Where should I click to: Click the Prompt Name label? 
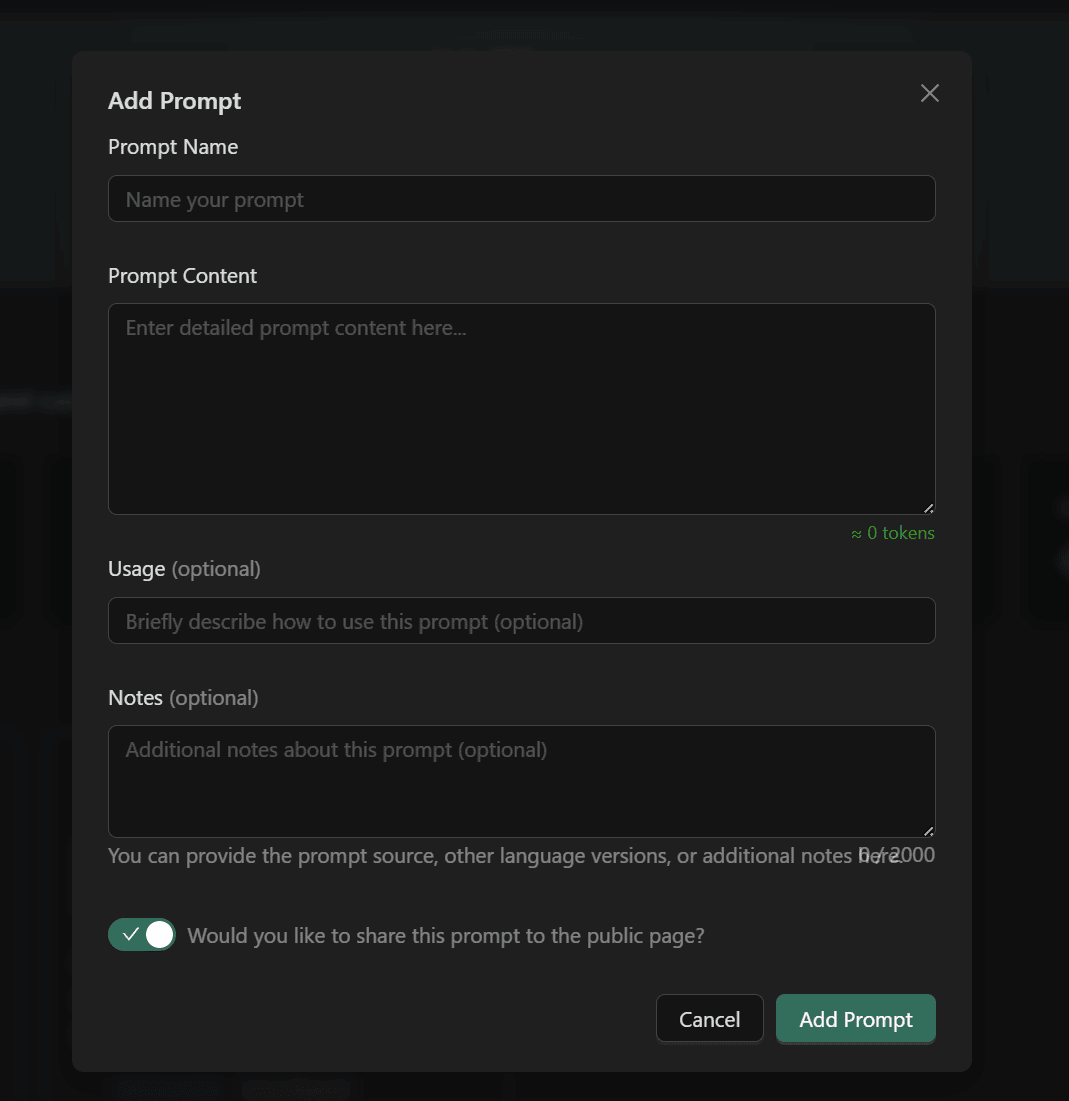[172, 147]
